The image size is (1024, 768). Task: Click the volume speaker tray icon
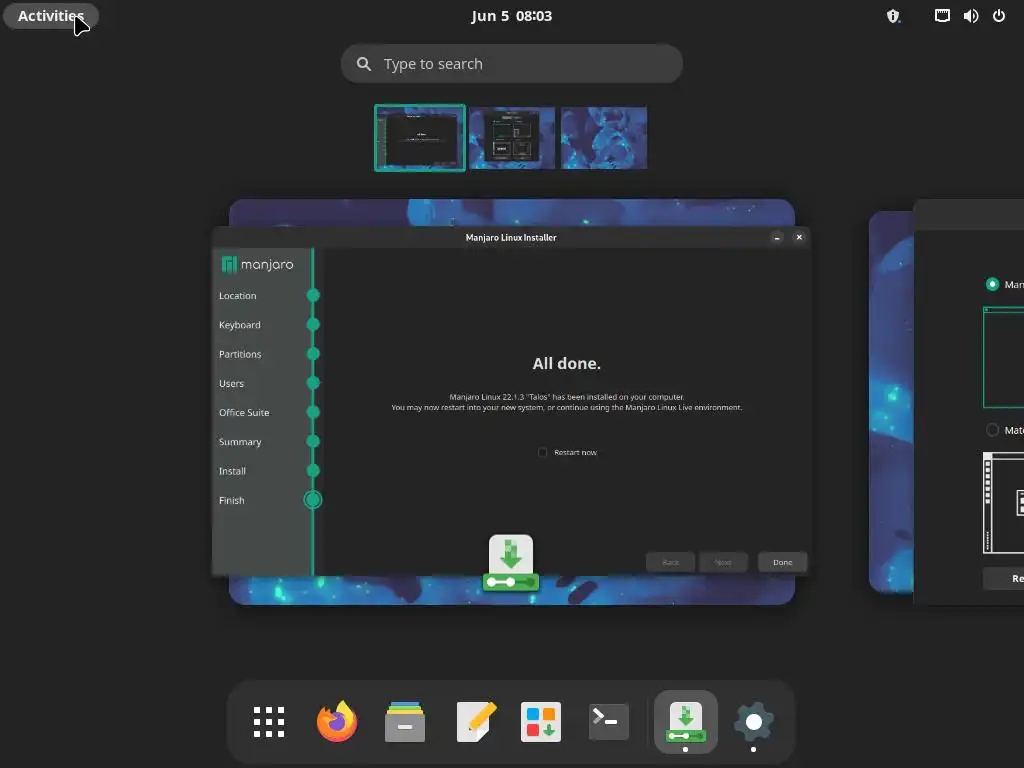(970, 16)
